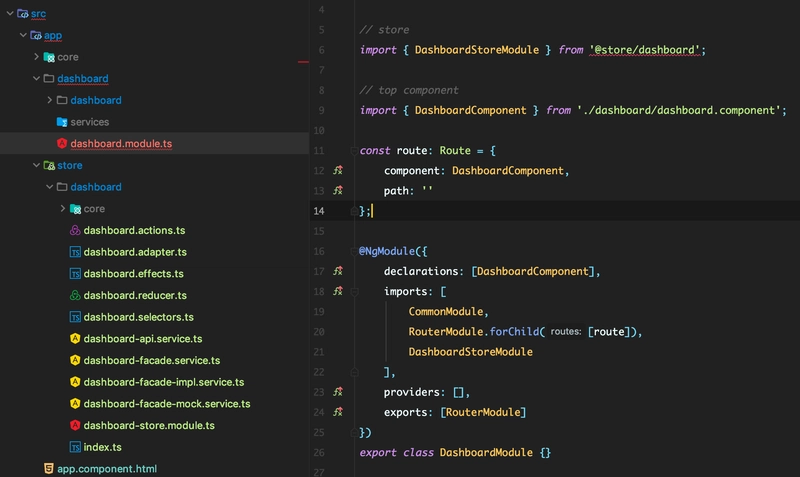Expand the nested dashboard subfolder chevron
The image size is (800, 477).
point(49,100)
